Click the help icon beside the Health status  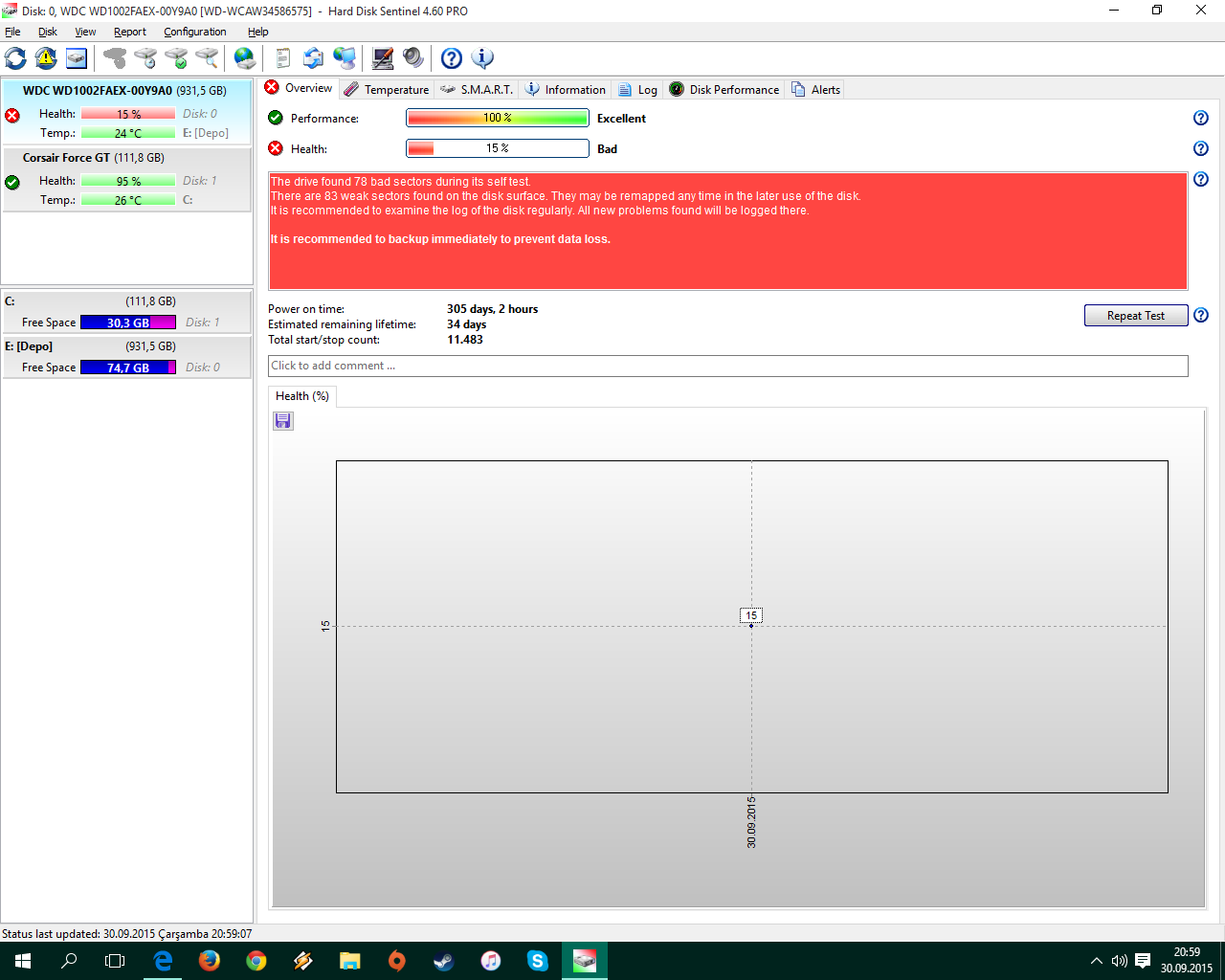[1201, 148]
